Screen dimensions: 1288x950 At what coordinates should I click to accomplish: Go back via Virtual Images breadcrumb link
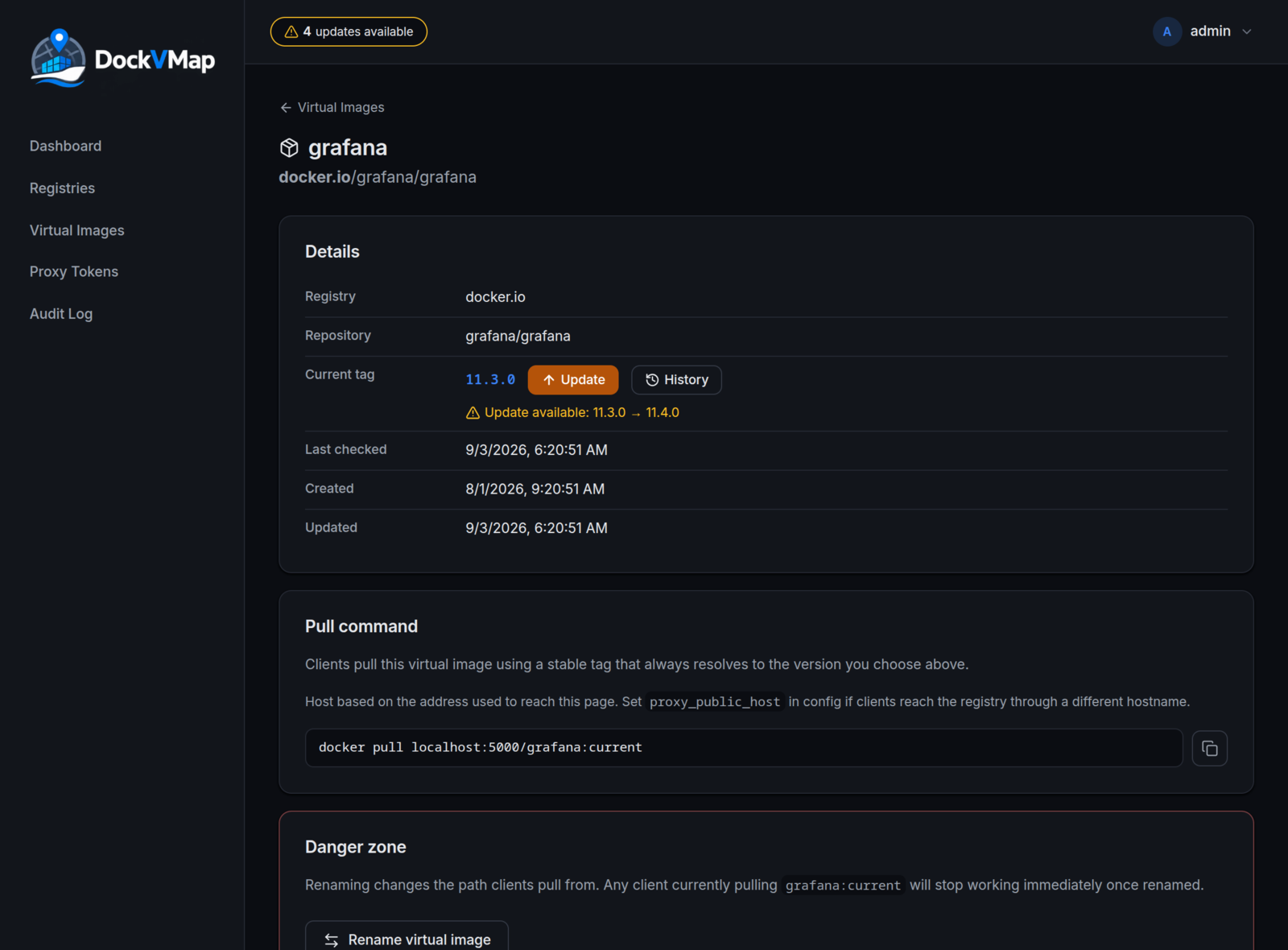(x=332, y=107)
